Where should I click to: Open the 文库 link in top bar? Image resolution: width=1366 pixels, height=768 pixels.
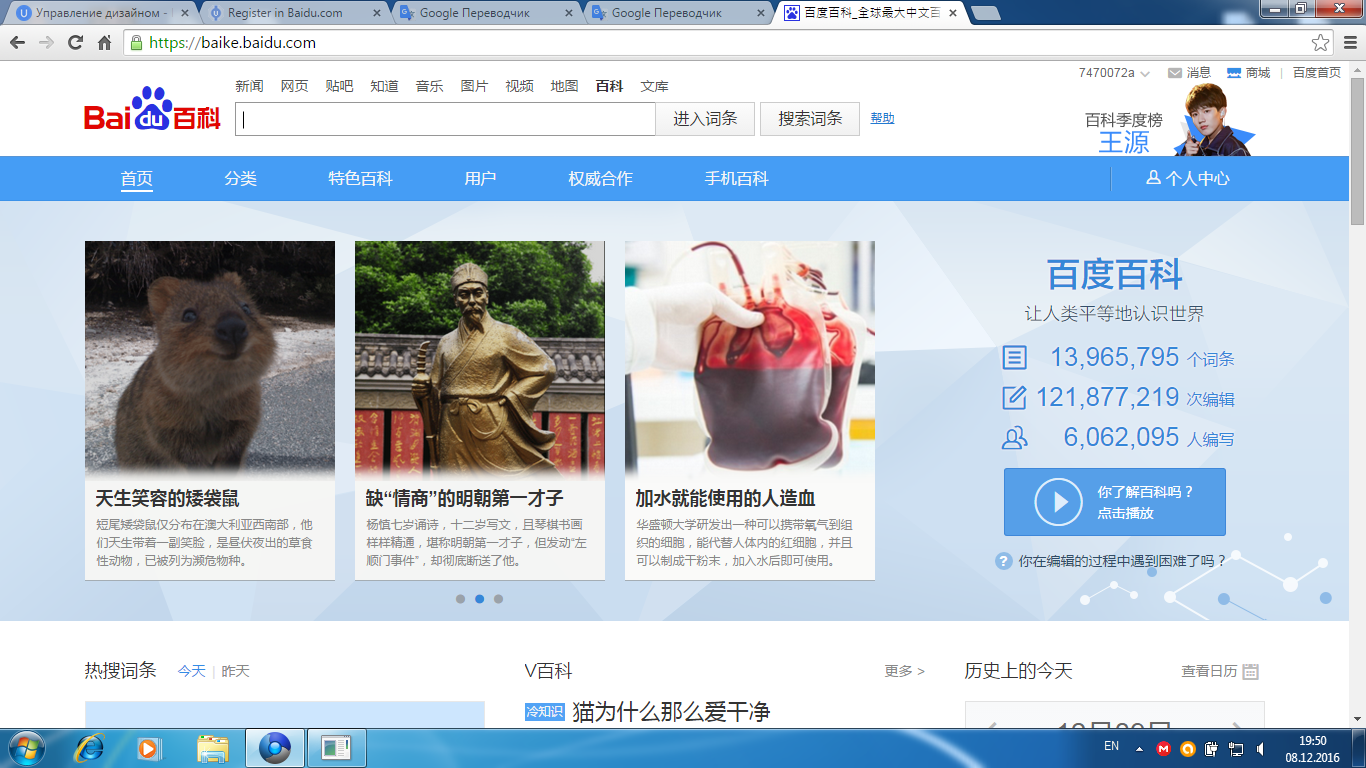pyautogui.click(x=654, y=86)
